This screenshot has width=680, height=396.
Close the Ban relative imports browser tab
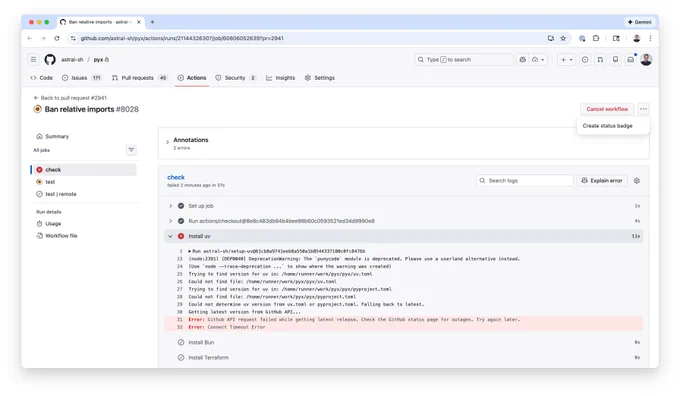click(x=139, y=22)
